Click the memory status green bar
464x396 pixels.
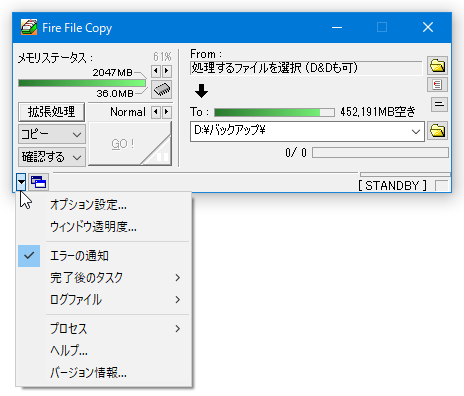tap(82, 83)
